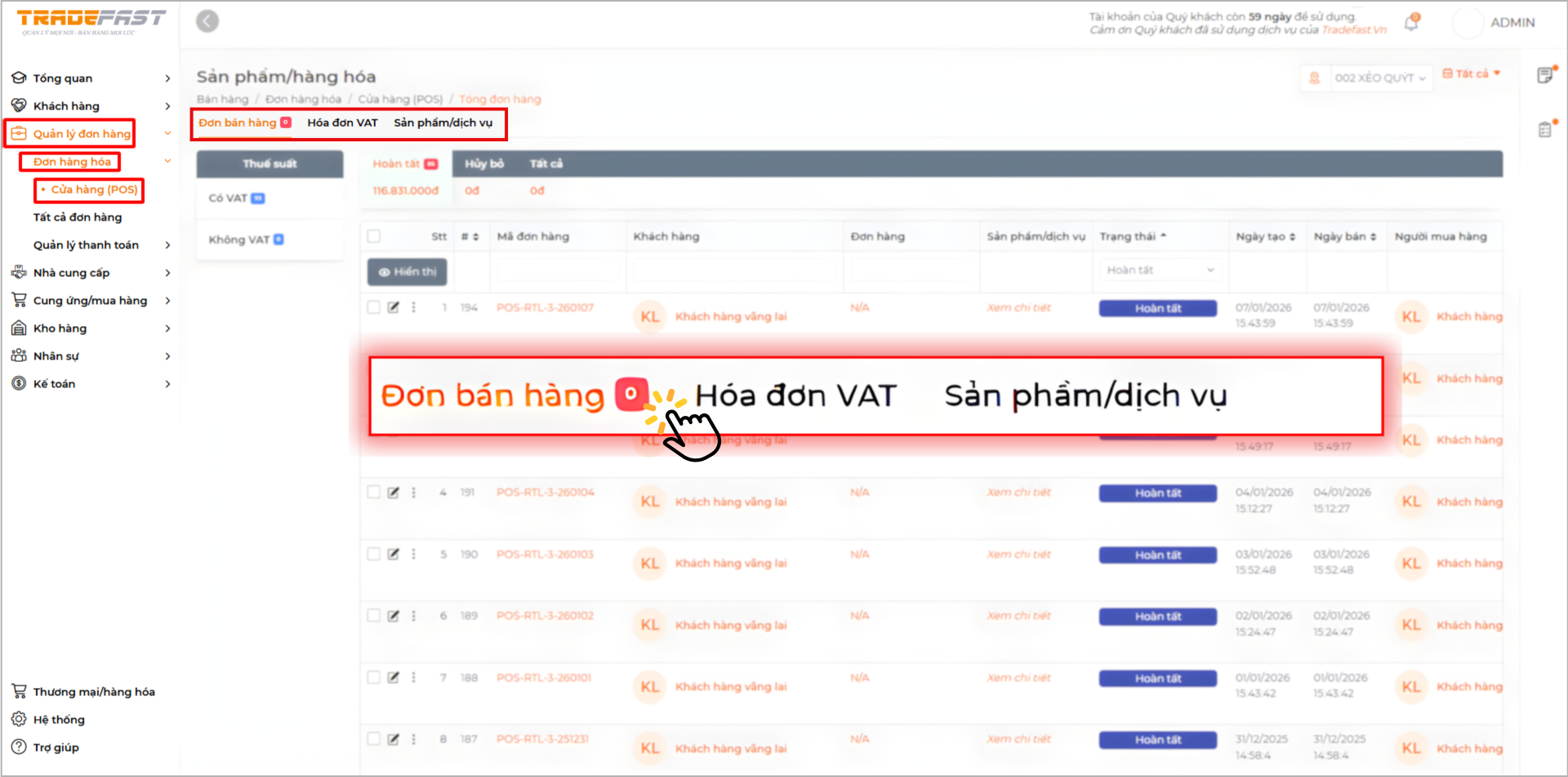Click the Hiển thị button
The height and width of the screenshot is (777, 1568).
pyautogui.click(x=407, y=272)
